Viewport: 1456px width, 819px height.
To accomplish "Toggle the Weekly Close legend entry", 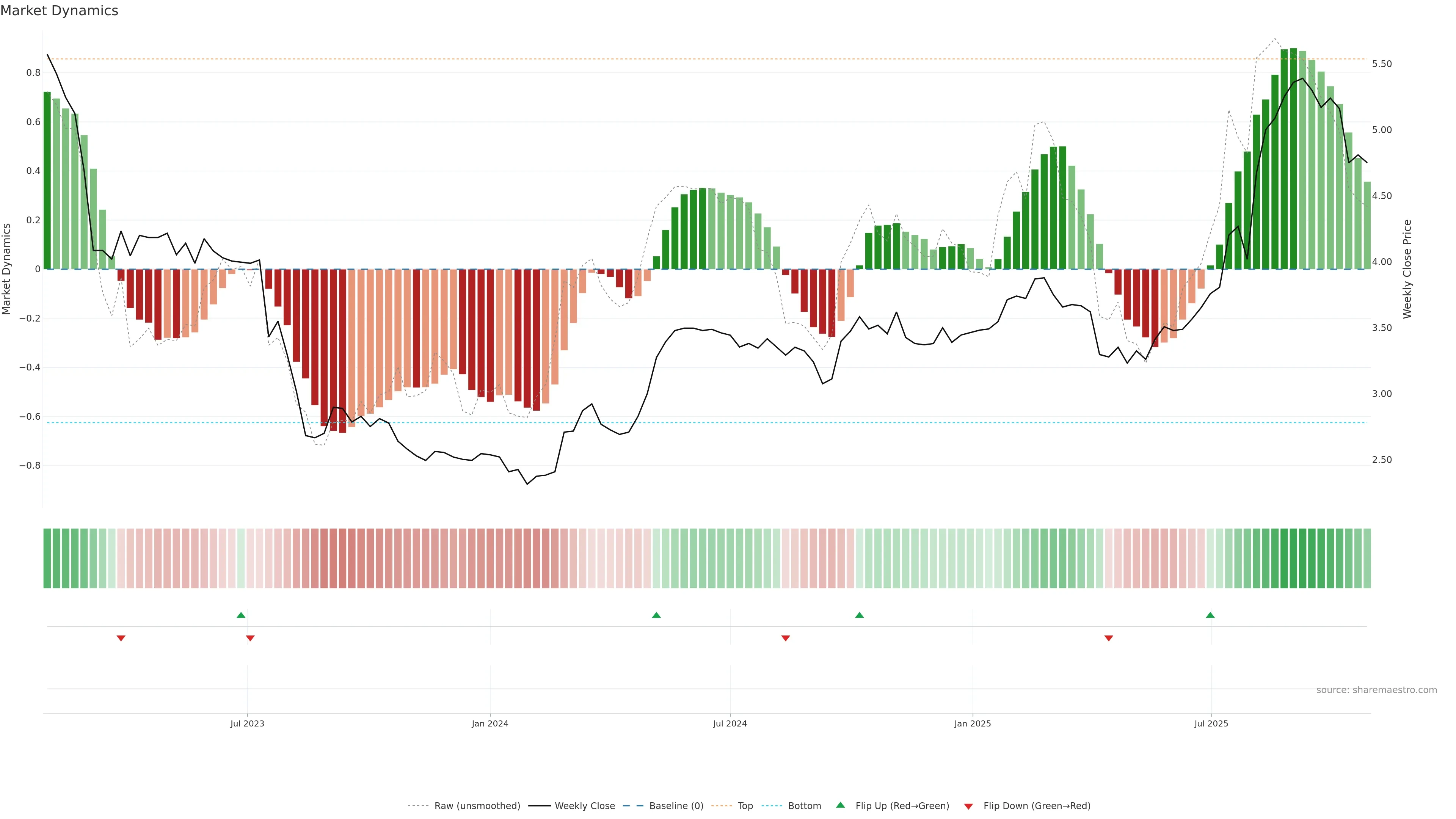I will click(x=584, y=806).
